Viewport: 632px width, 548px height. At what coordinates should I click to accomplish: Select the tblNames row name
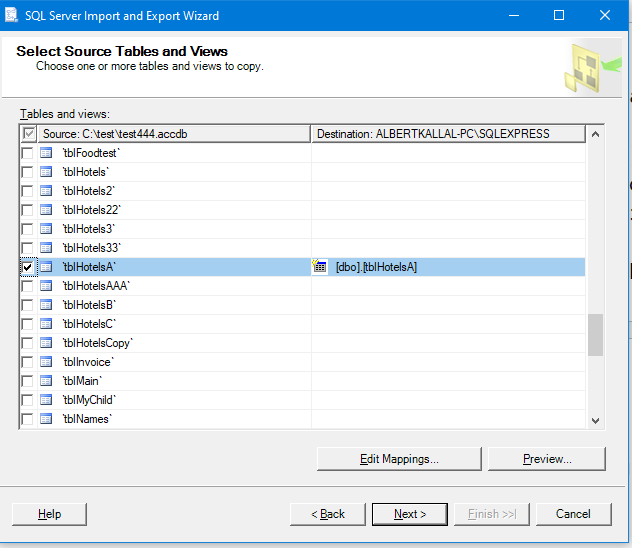(87, 419)
